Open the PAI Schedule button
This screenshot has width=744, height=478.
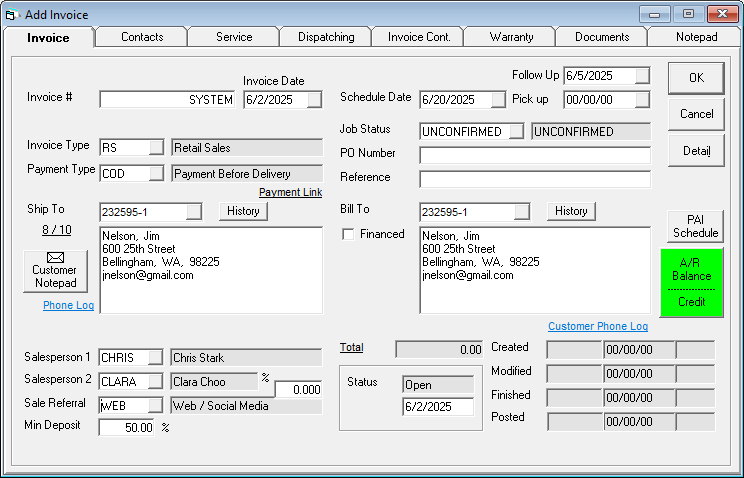[x=695, y=226]
